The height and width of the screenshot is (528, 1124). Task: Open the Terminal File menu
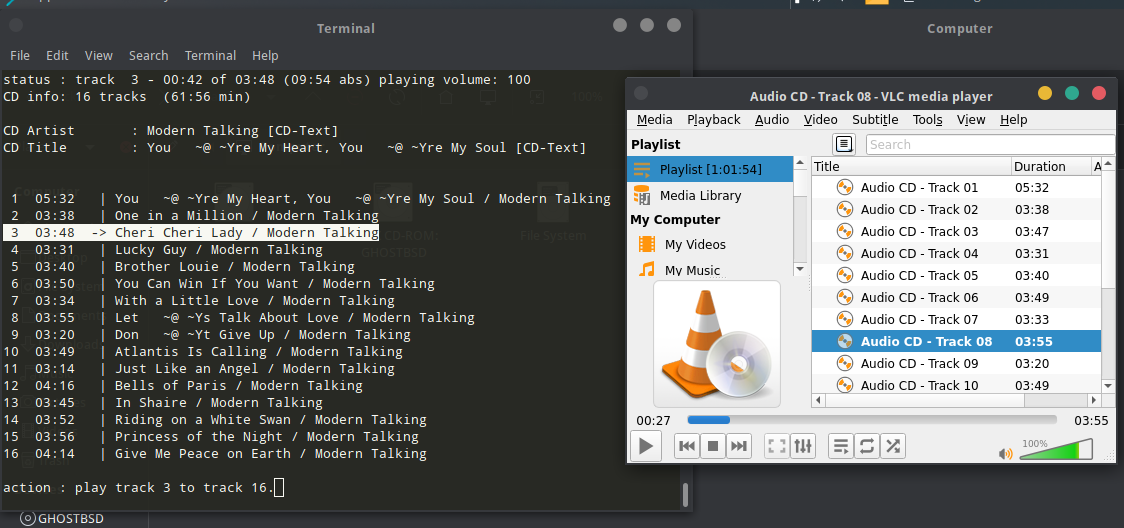(x=20, y=55)
